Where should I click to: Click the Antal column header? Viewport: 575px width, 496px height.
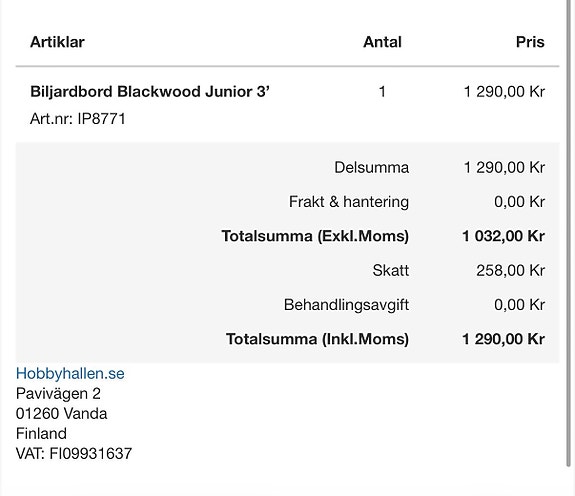(x=382, y=42)
